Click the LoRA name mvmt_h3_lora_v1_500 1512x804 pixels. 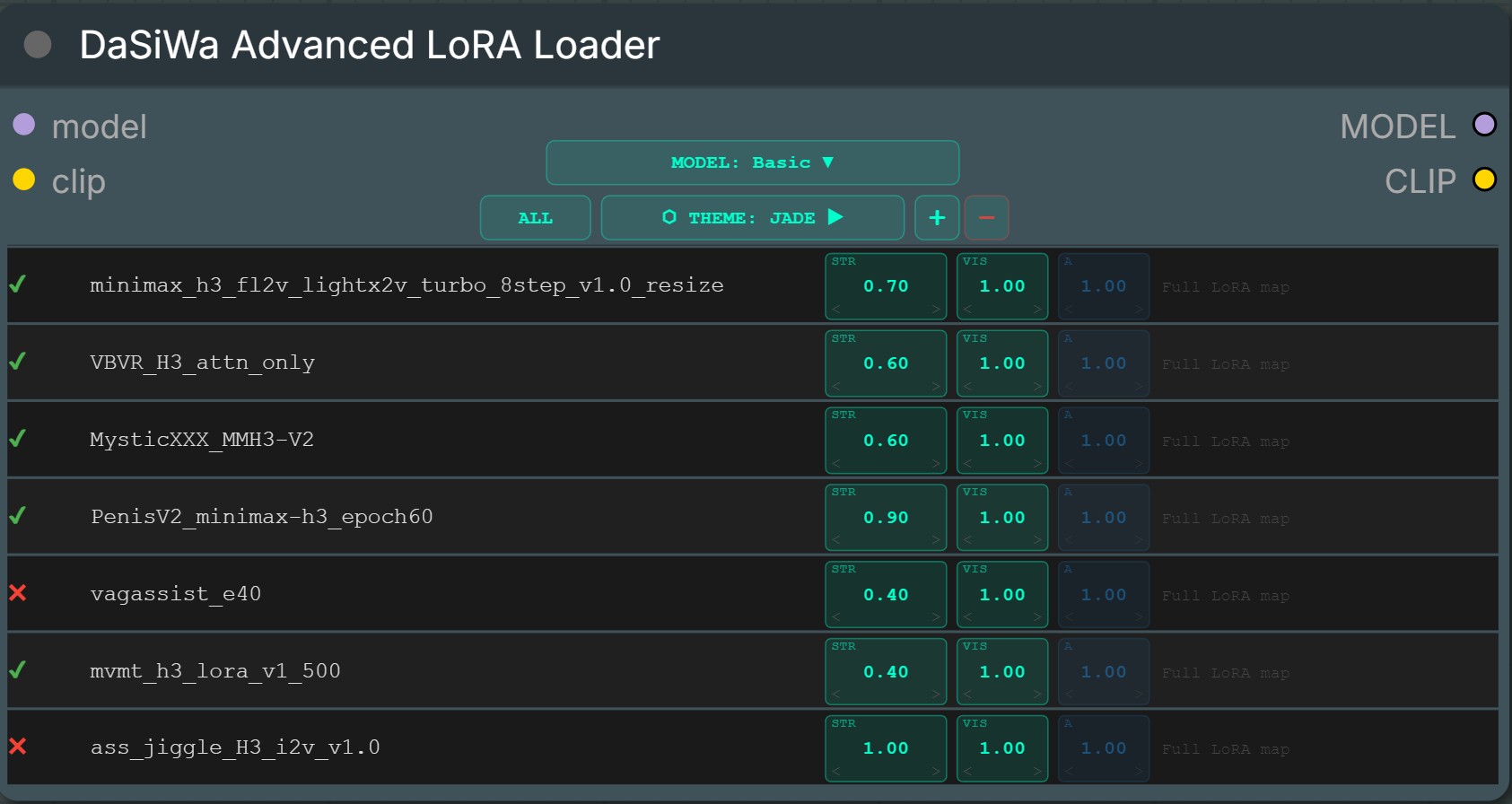(x=215, y=671)
